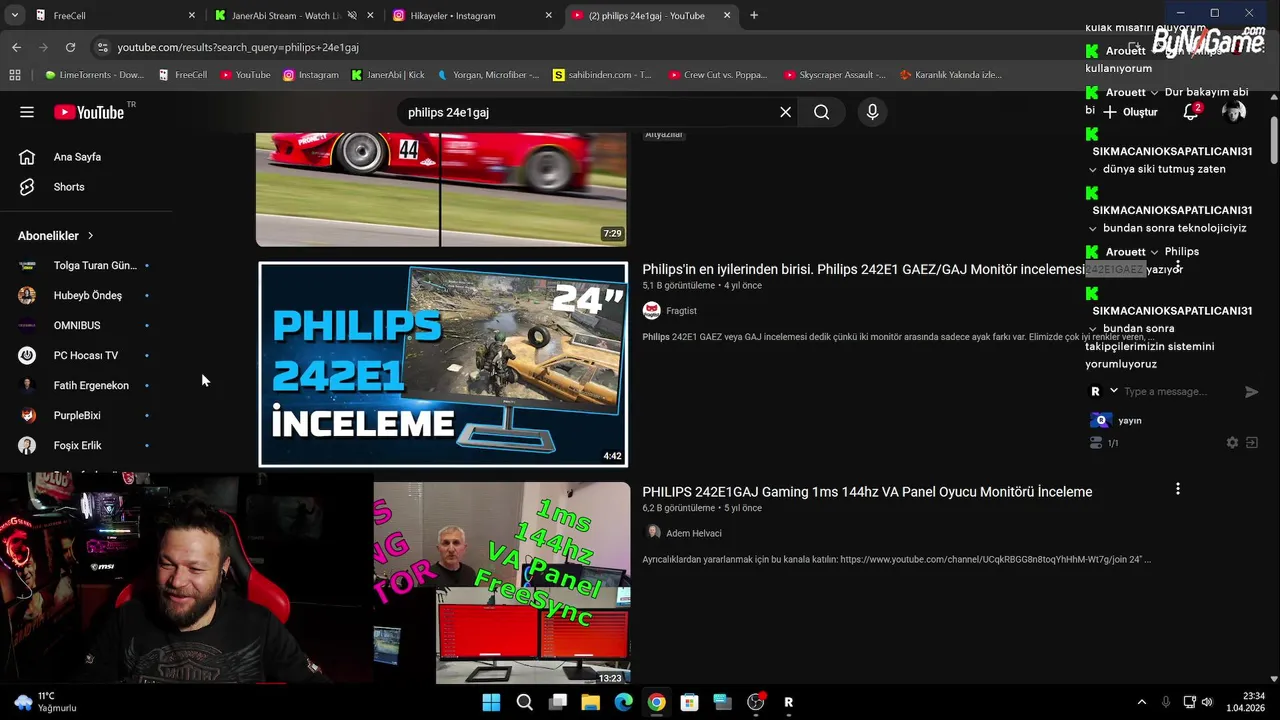The width and height of the screenshot is (1280, 720).
Task: Click the Adem Helvaci channel avatar
Action: (x=653, y=533)
